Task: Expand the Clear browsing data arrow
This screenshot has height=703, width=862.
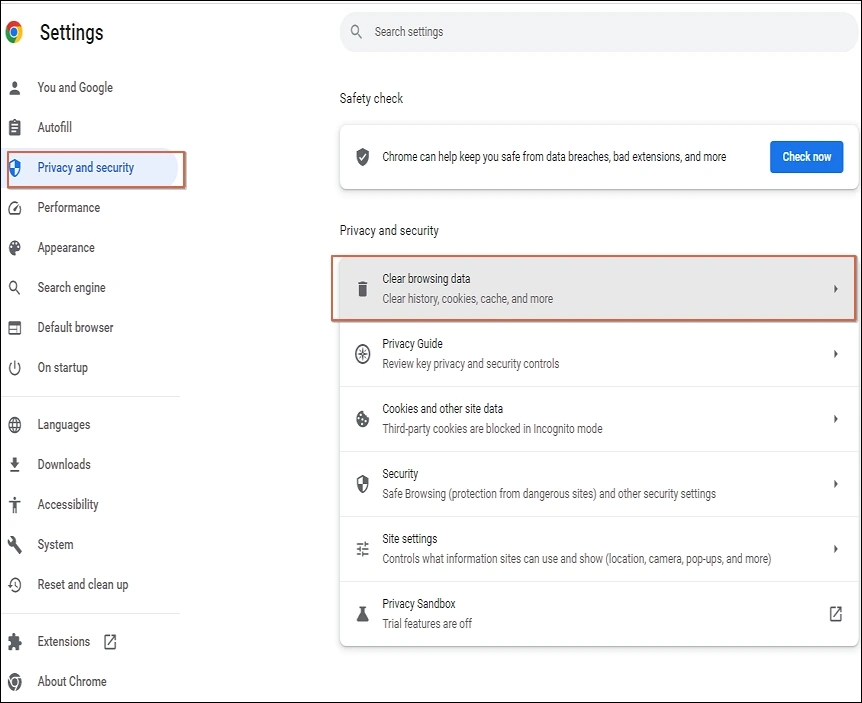Action: tap(836, 289)
